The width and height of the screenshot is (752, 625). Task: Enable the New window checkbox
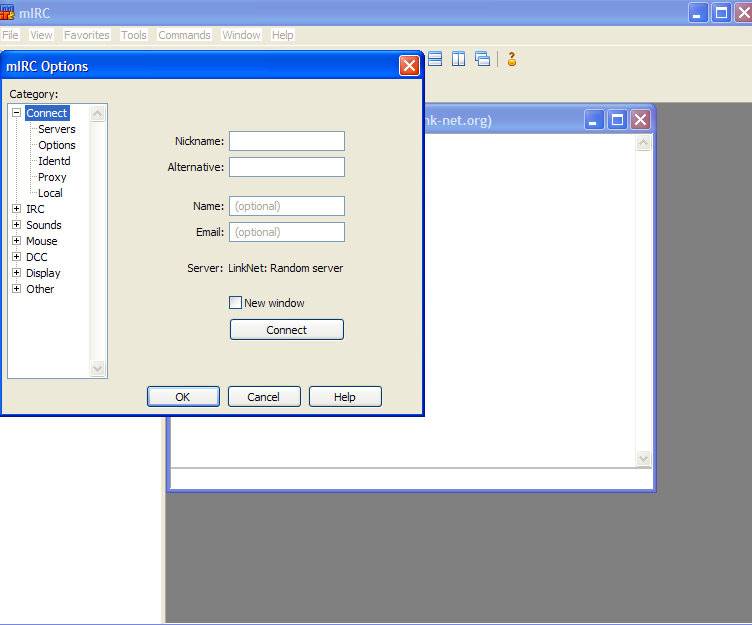[235, 303]
